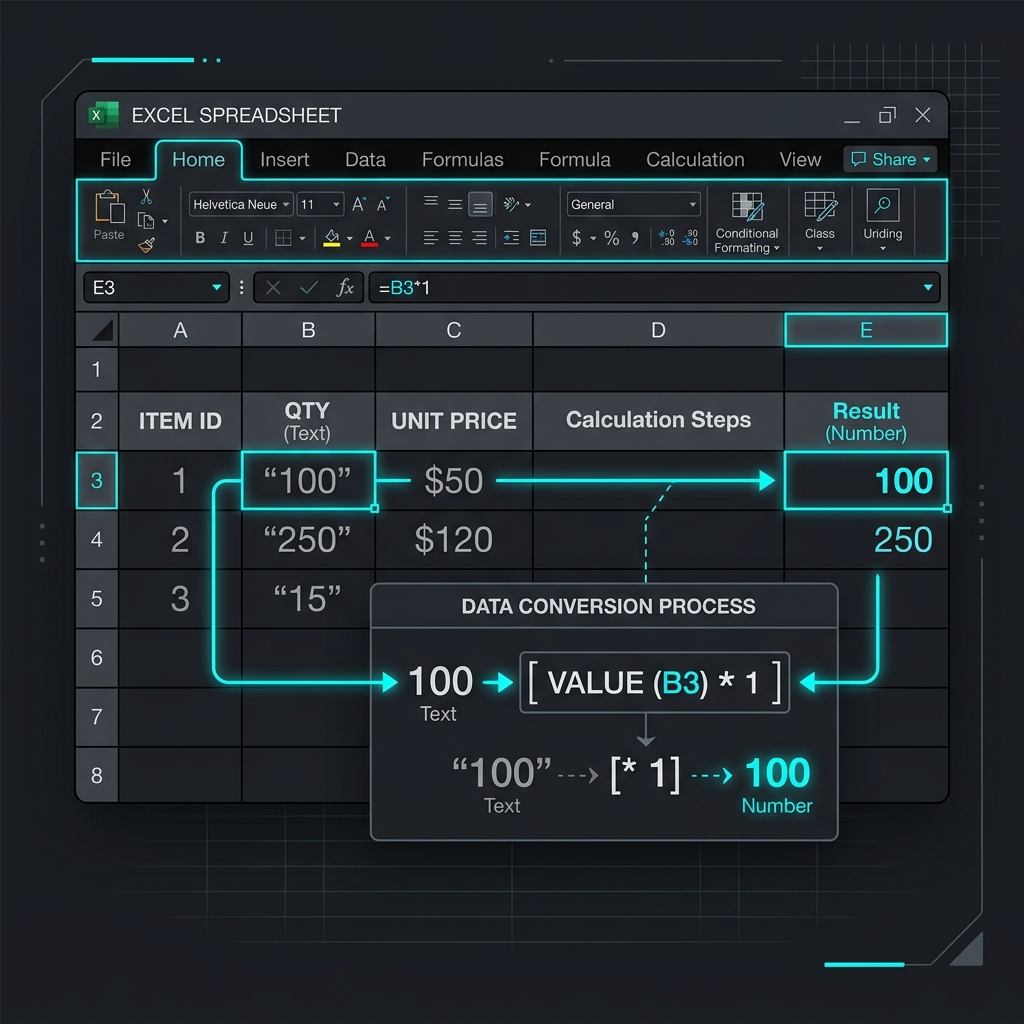Toggle center text alignment
This screenshot has height=1024, width=1024.
click(x=455, y=238)
